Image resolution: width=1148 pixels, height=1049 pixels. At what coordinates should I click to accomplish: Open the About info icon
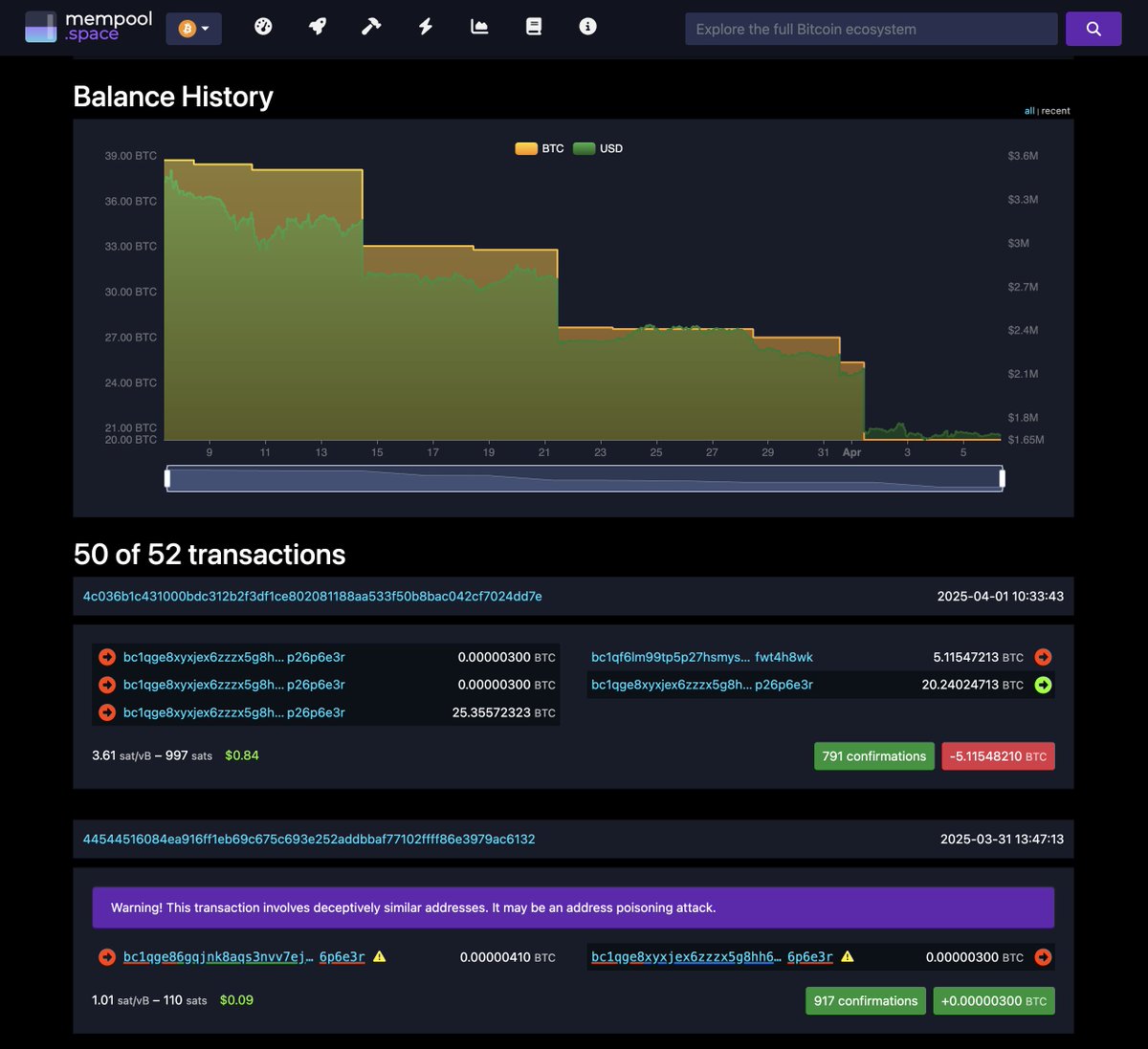(587, 27)
